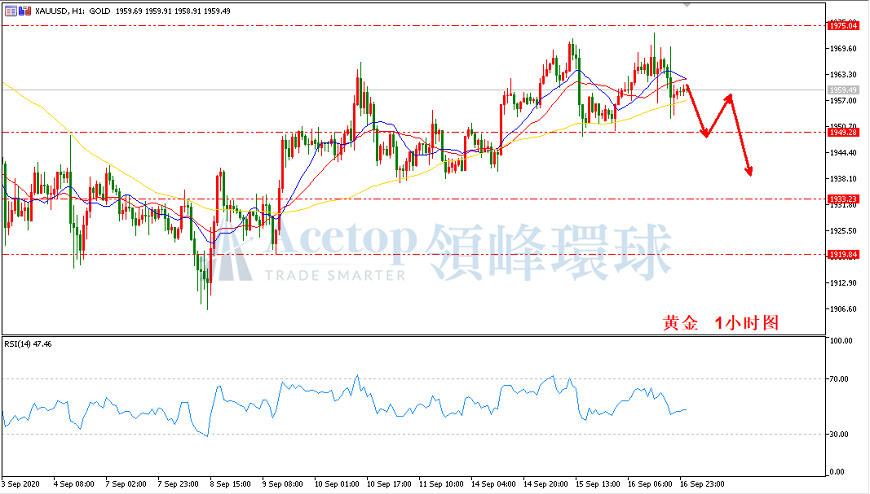The image size is (870, 494).
Task: Click the 10 Sep 17:00 time label
Action: point(389,485)
